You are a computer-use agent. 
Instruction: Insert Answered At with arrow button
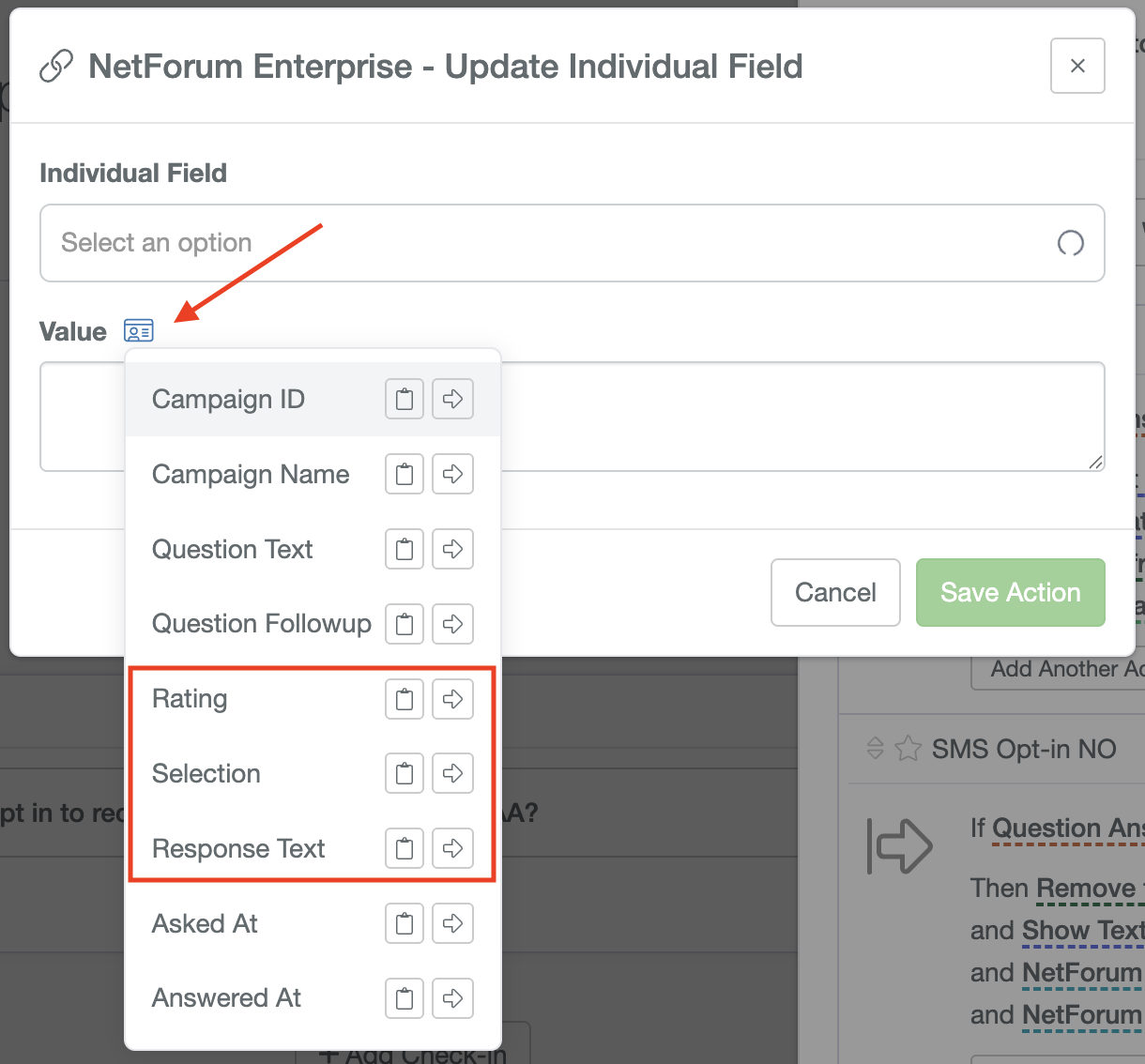[x=452, y=998]
